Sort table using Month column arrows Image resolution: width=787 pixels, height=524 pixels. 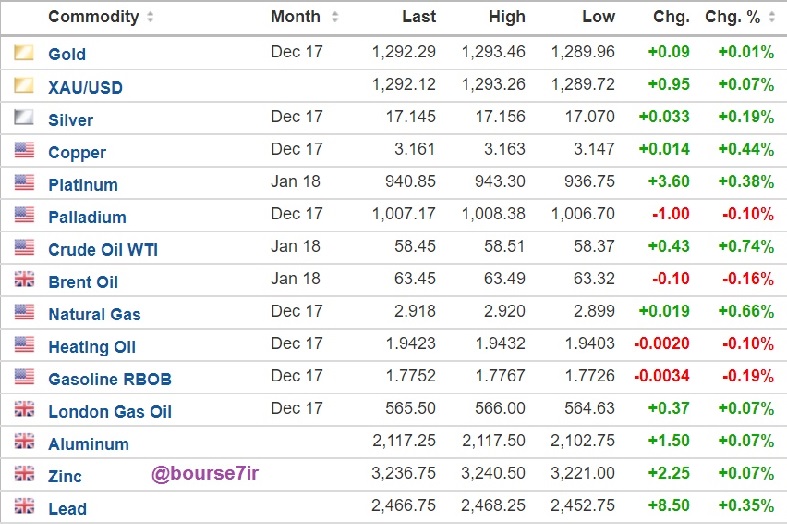tap(335, 17)
